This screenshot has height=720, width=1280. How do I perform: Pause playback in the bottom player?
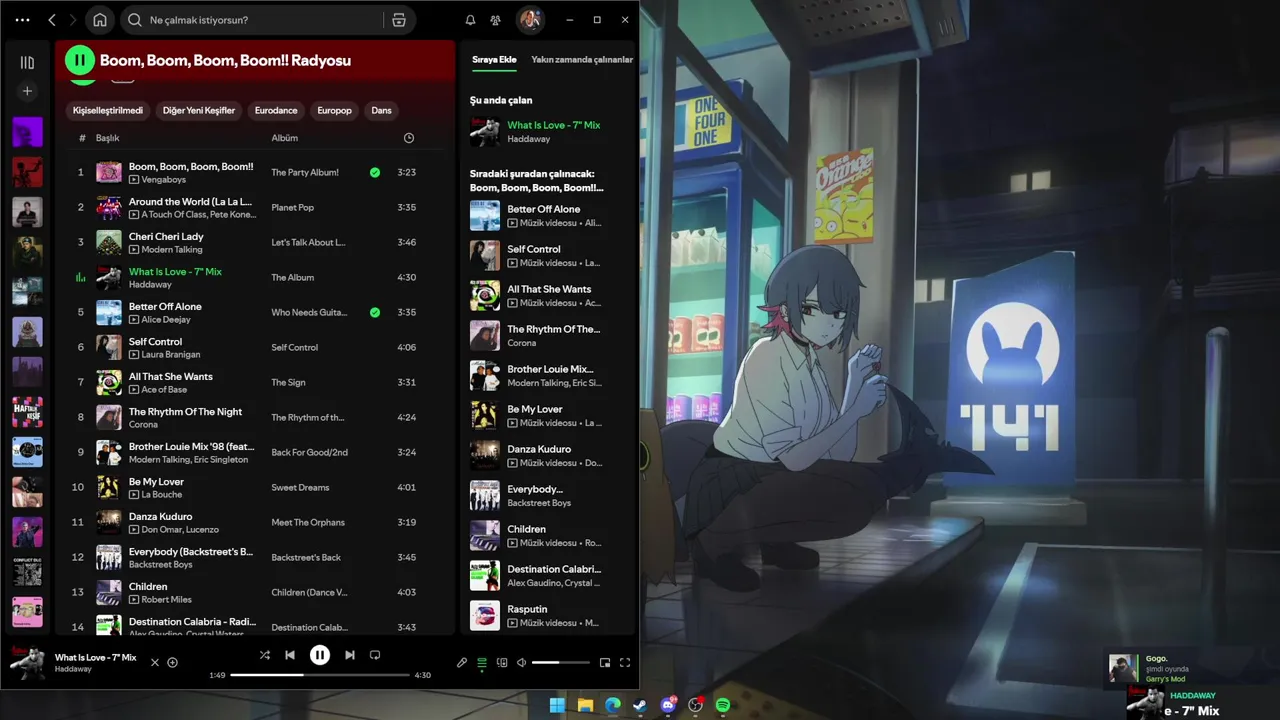[320, 655]
